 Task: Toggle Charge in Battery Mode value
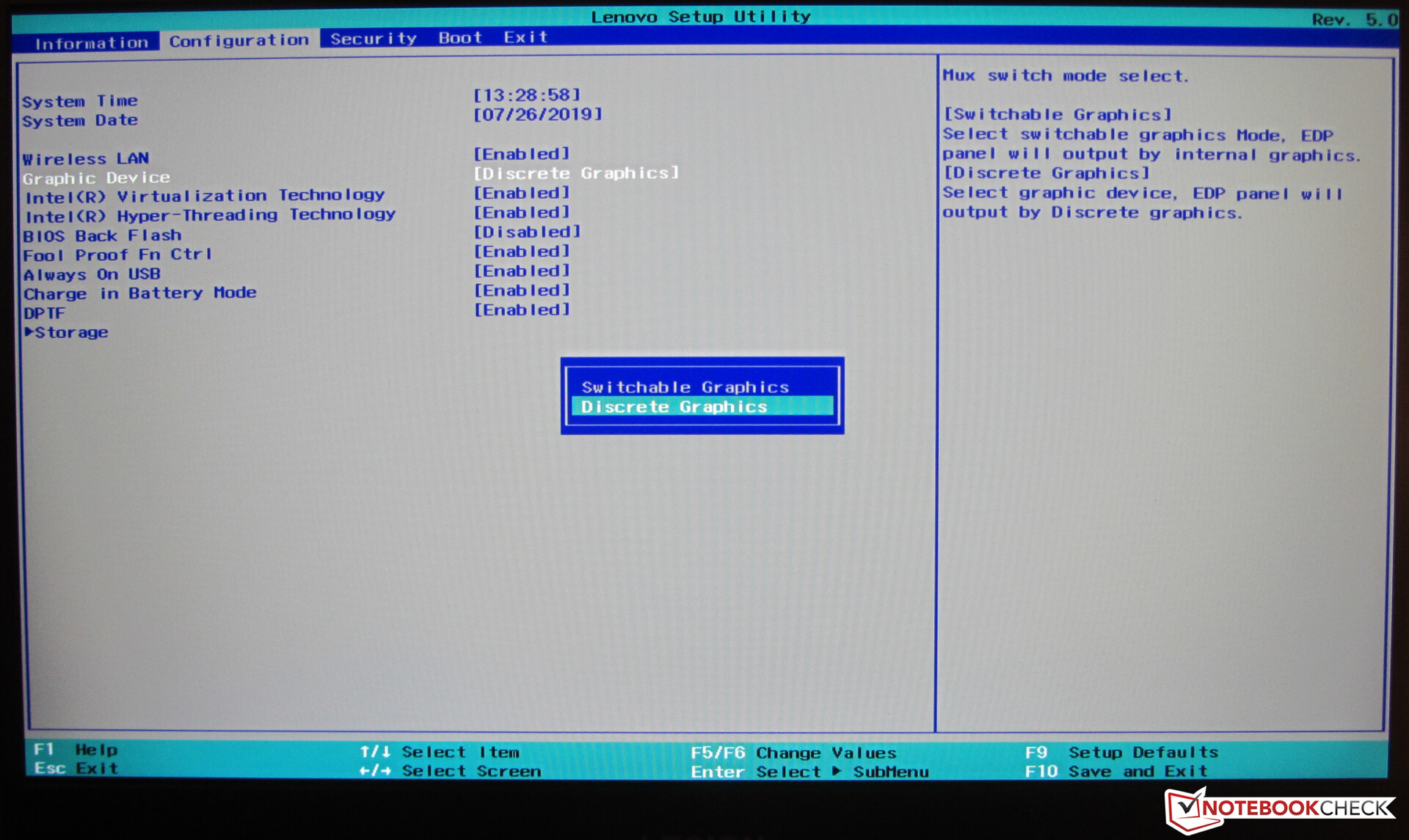[x=521, y=291]
